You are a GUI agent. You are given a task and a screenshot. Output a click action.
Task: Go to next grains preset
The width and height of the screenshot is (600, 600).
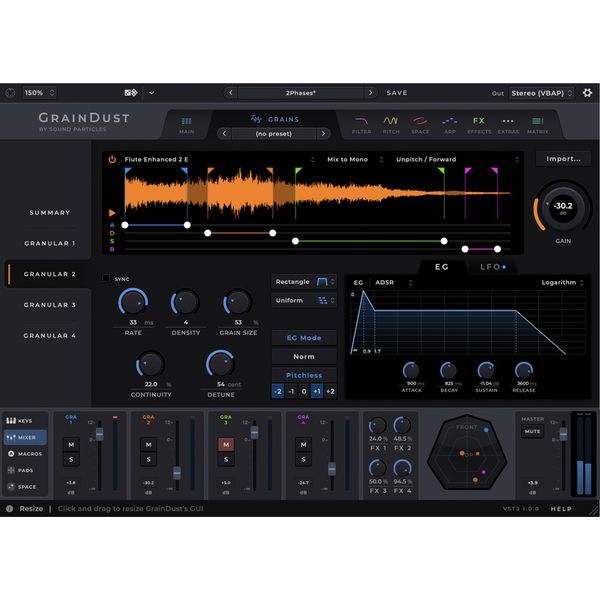[323, 134]
